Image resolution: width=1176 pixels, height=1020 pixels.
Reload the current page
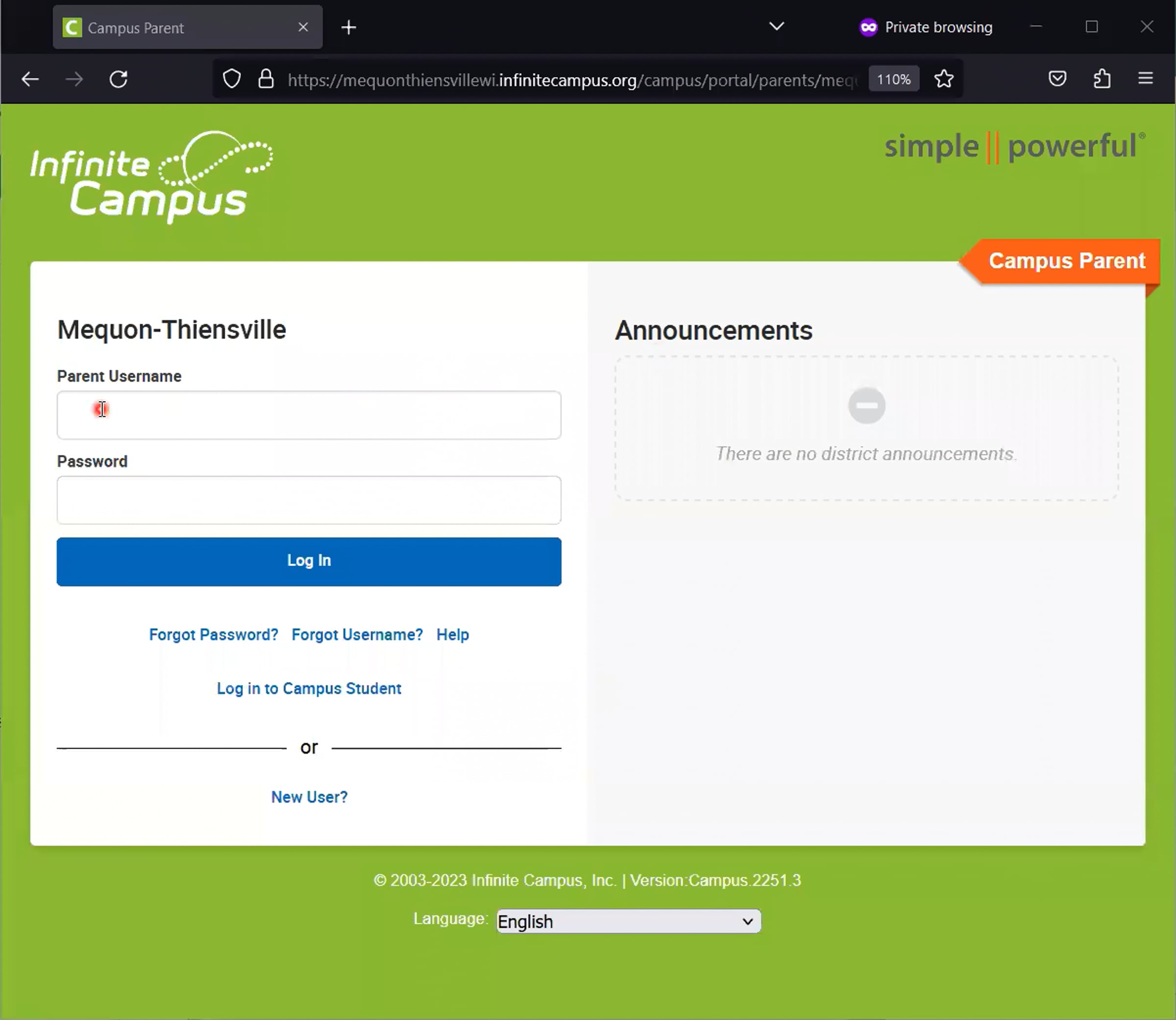119,79
